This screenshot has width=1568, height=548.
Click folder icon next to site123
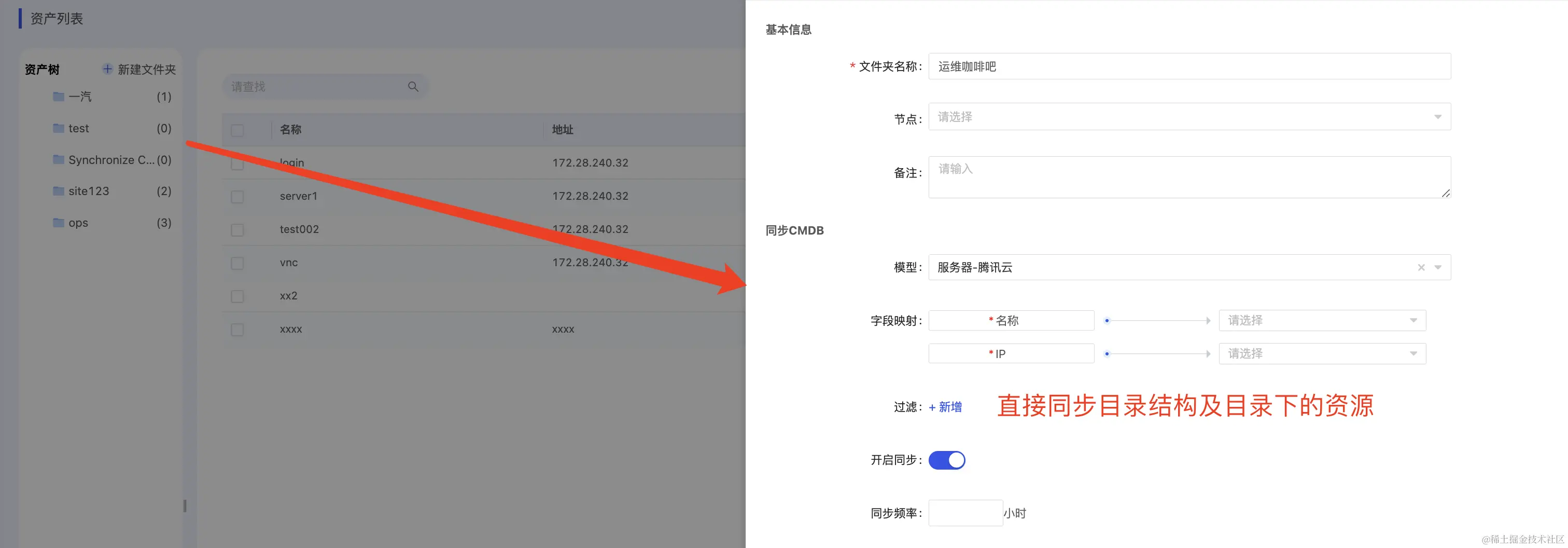pos(59,191)
